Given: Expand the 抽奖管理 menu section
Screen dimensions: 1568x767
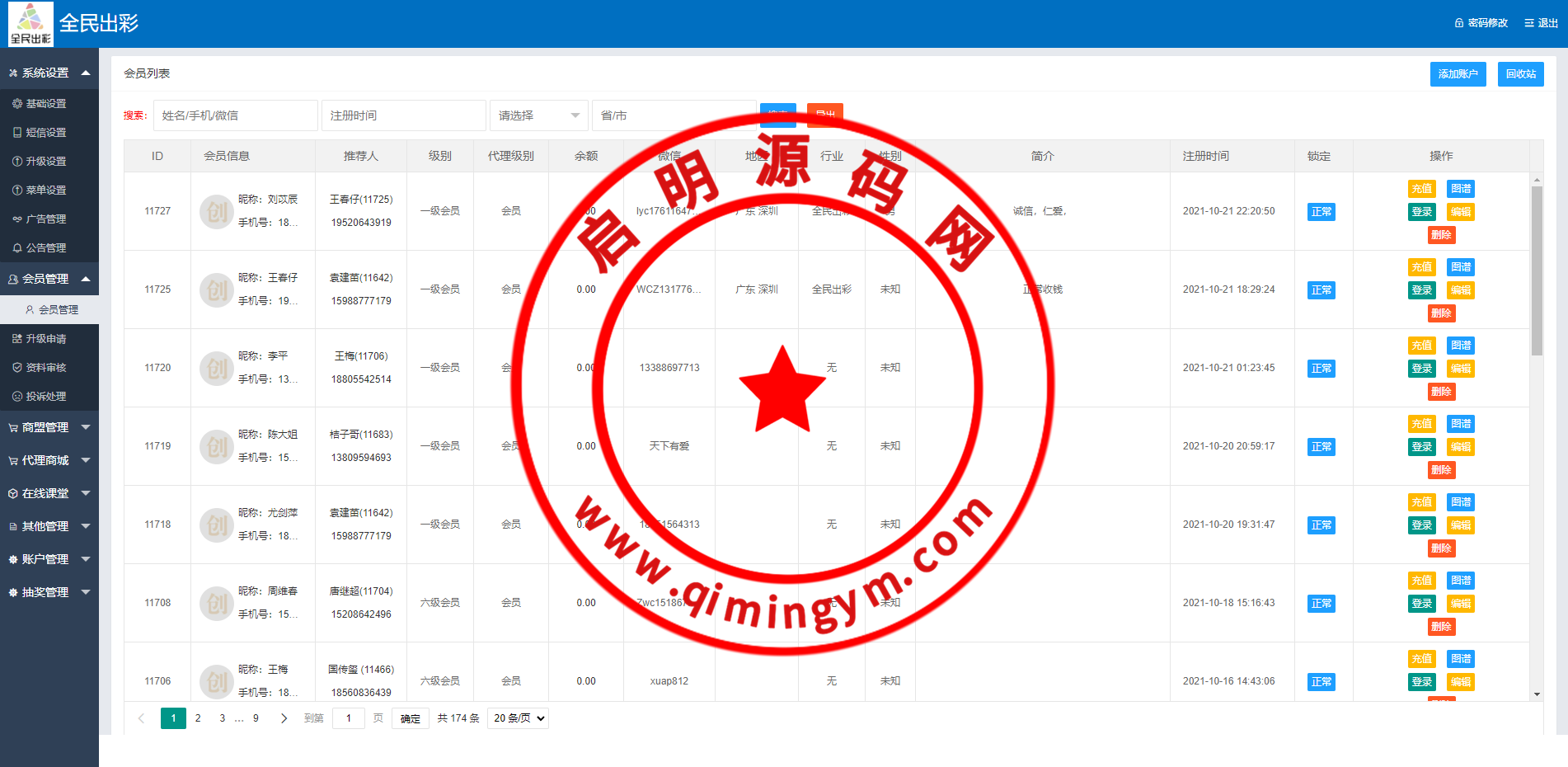Looking at the screenshot, I should 49,592.
